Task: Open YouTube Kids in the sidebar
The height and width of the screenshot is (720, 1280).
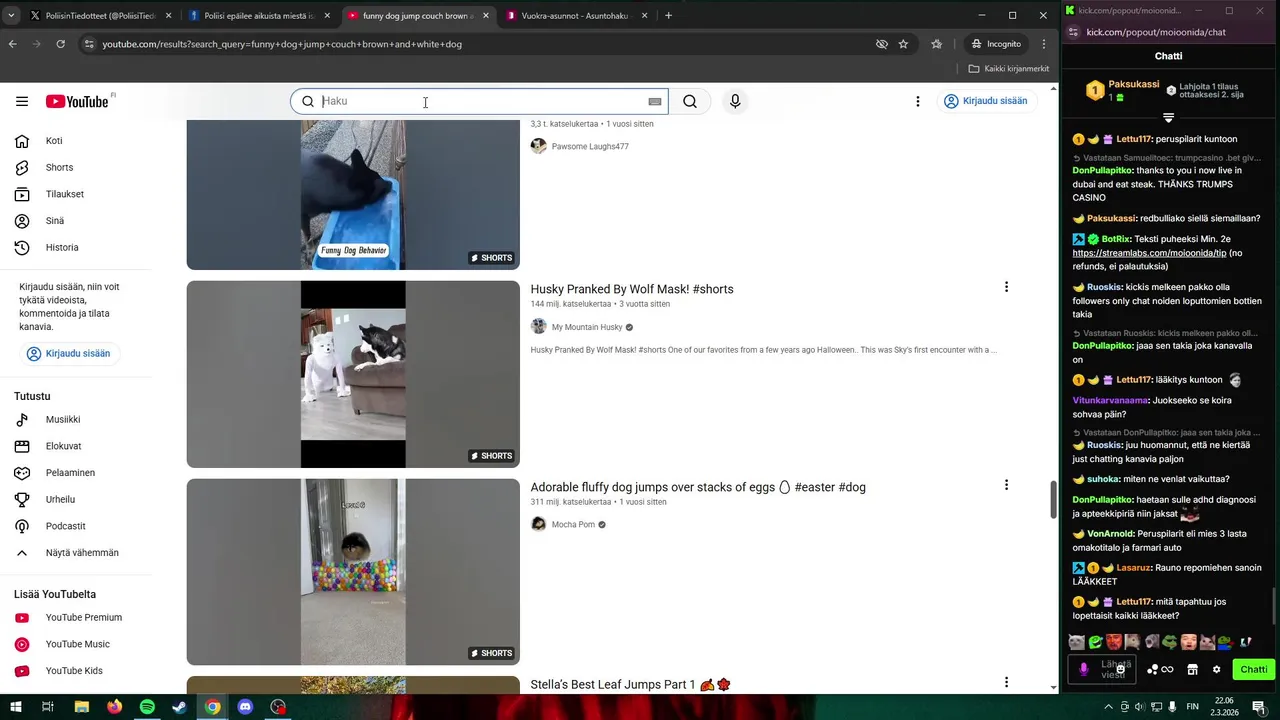Action: (x=76, y=671)
